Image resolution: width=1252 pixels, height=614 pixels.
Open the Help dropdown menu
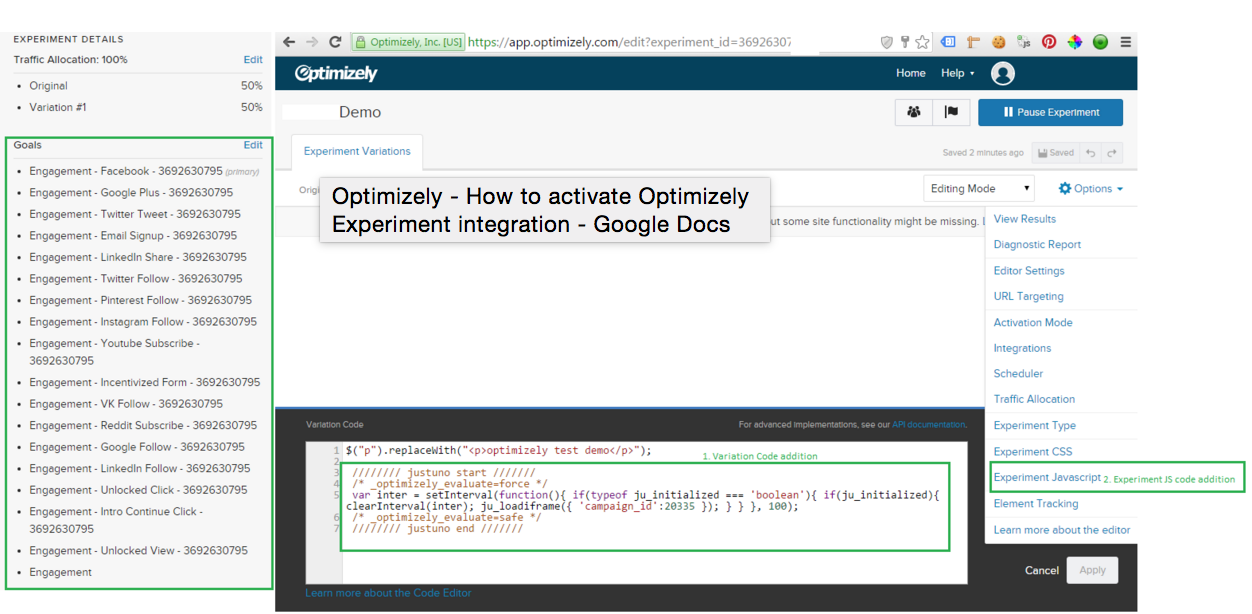tap(957, 73)
